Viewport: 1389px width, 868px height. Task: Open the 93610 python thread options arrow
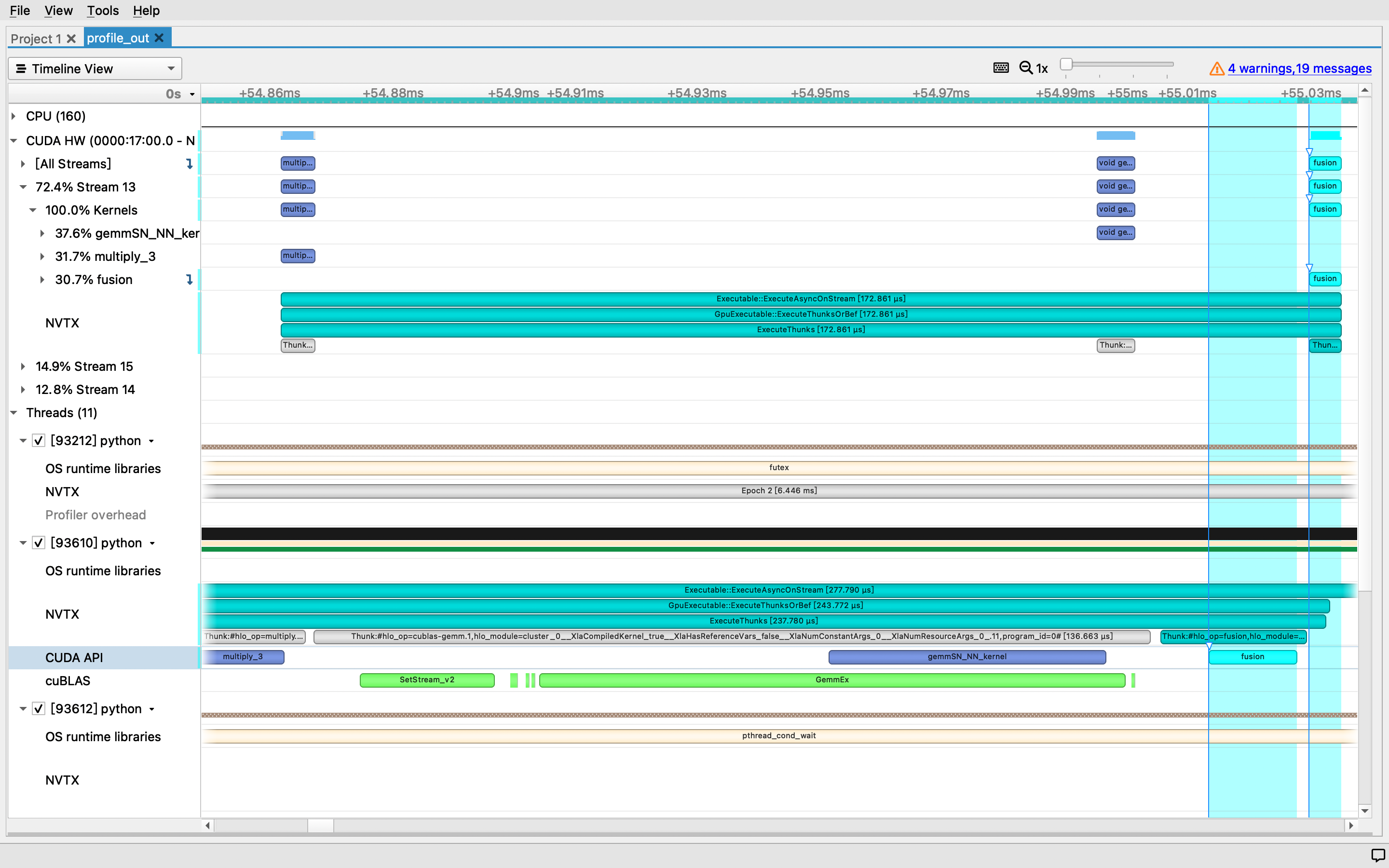(x=153, y=543)
